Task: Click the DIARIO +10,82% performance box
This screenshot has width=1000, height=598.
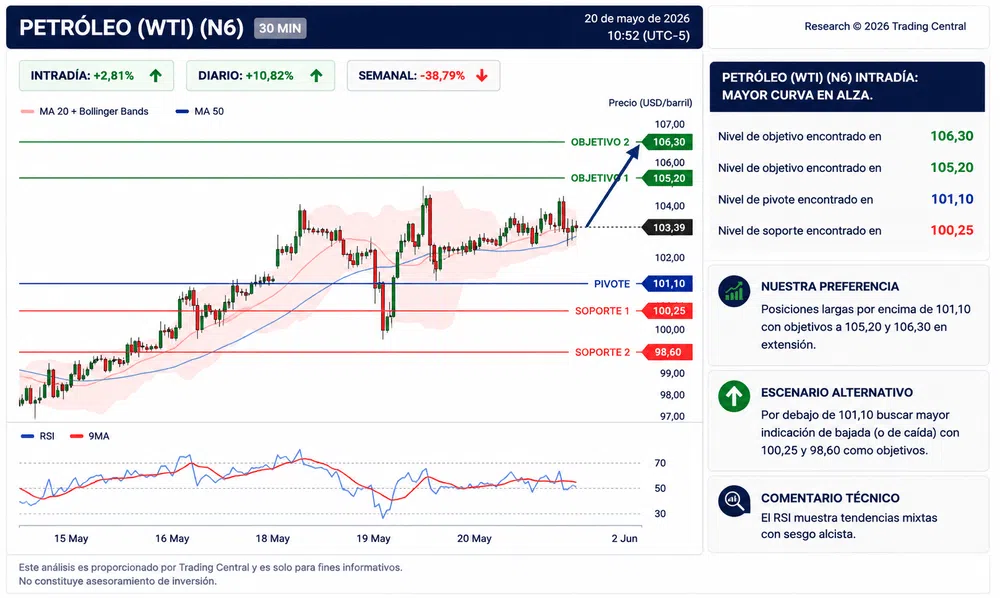Action: pyautogui.click(x=260, y=76)
